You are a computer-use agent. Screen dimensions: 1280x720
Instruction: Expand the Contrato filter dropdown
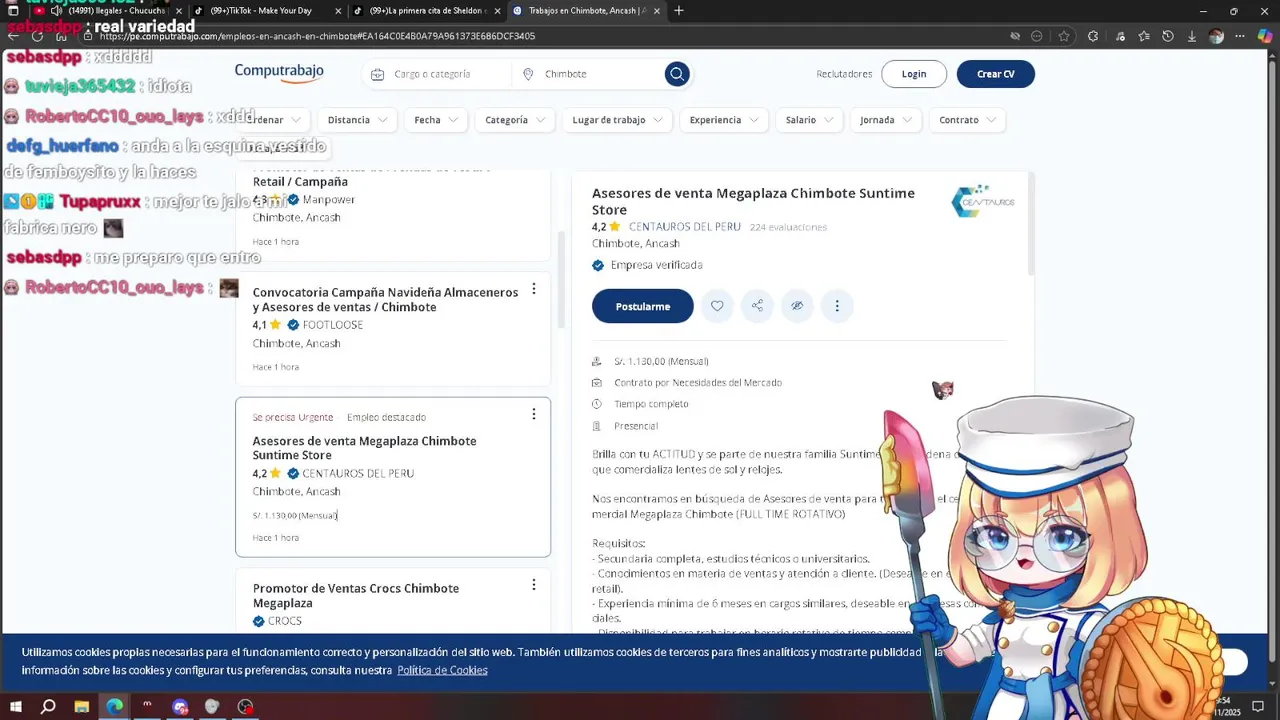967,120
